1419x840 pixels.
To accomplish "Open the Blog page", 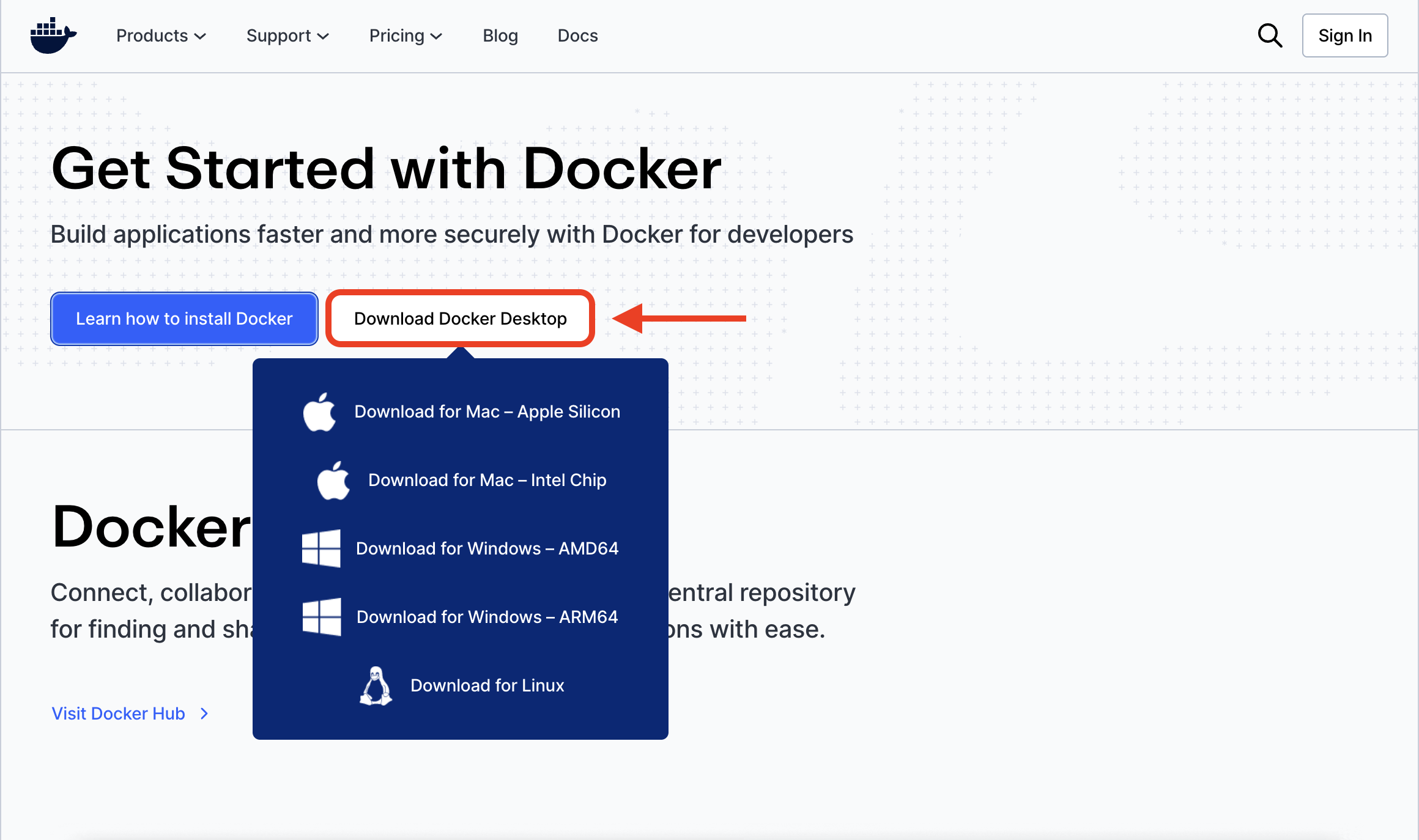I will 500,35.
